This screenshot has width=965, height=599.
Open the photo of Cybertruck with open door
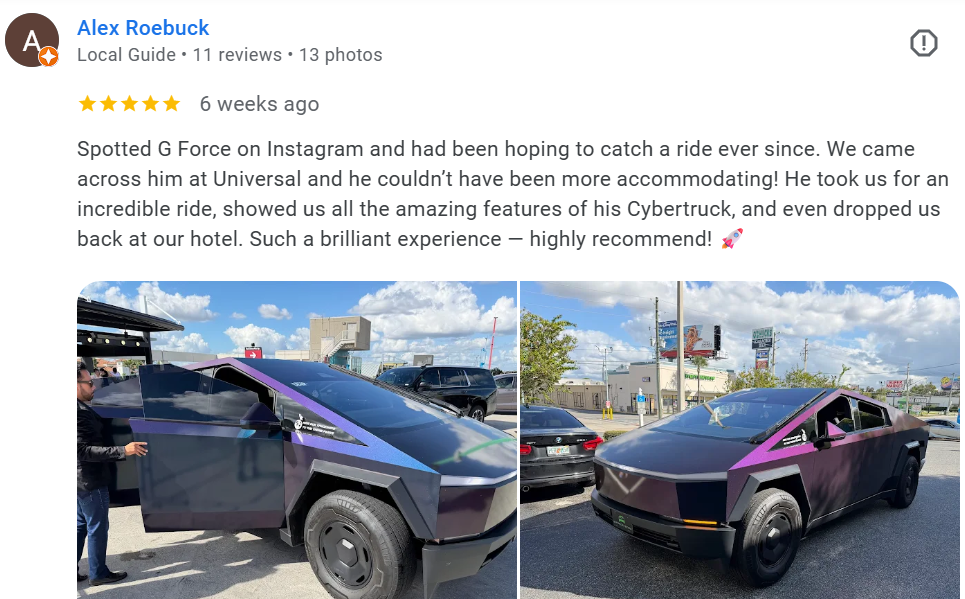pyautogui.click(x=297, y=440)
